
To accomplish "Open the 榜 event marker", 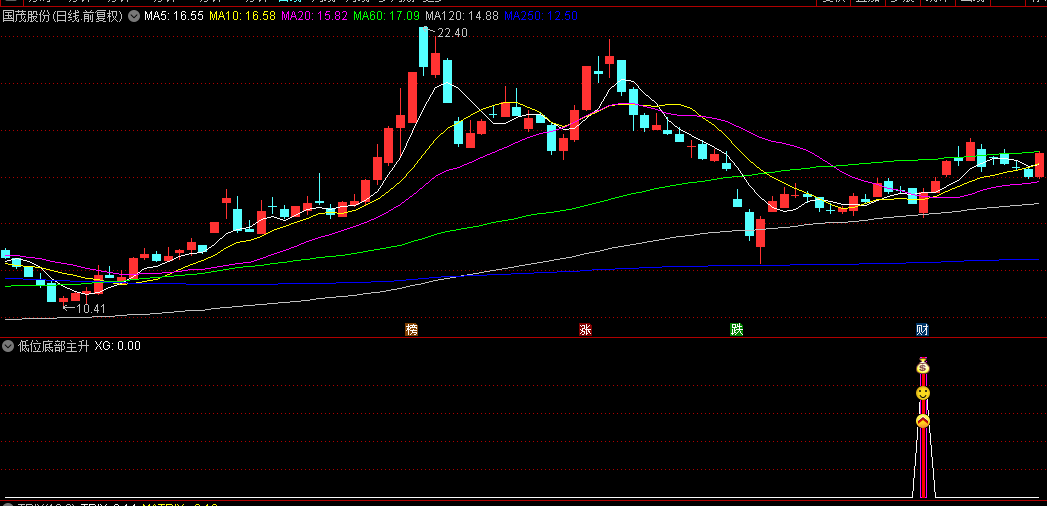I will (x=412, y=330).
